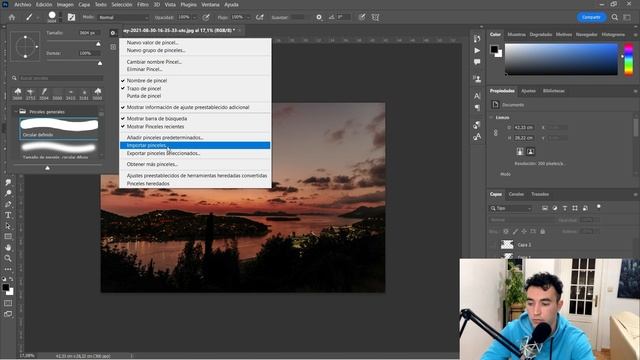The width and height of the screenshot is (640, 360).
Task: Toggle width-height link chain in Lienzo
Action: [x=496, y=133]
